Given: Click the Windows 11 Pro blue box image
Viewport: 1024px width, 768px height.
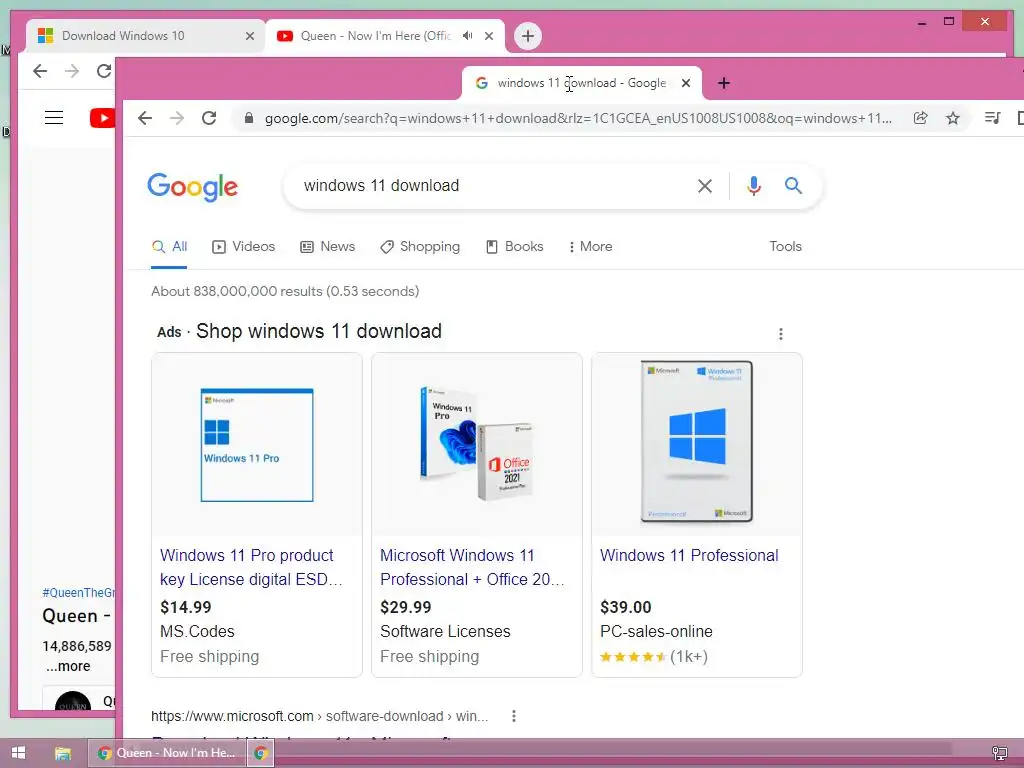Looking at the screenshot, I should click(257, 445).
